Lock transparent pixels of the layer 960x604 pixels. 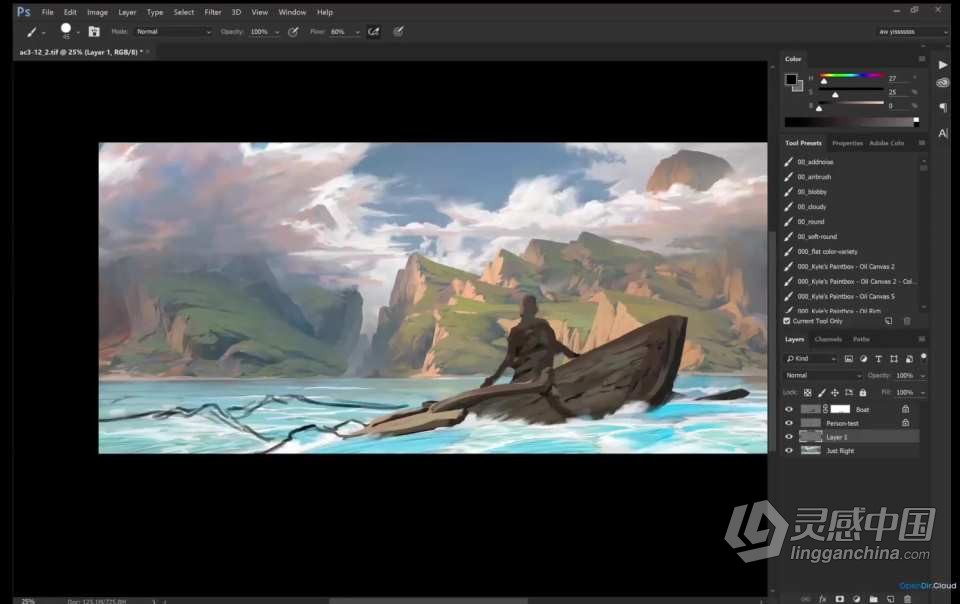coord(808,392)
